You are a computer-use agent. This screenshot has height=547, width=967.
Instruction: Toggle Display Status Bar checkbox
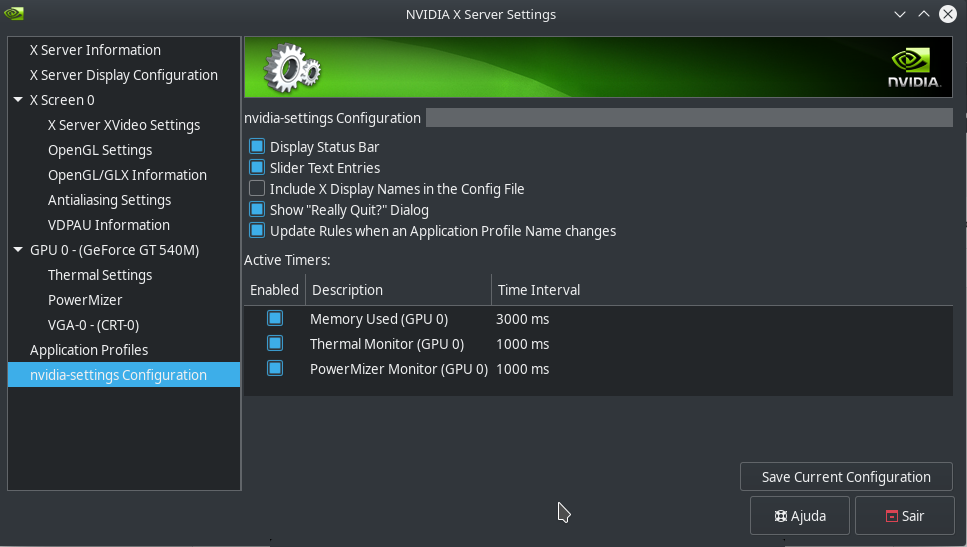[x=257, y=146]
